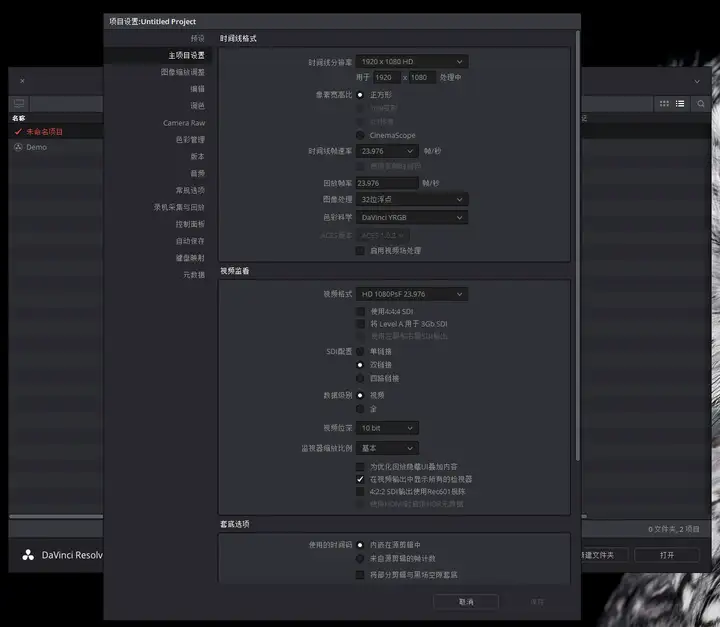The width and height of the screenshot is (720, 627).
Task: Click the DaVinci Resolve logo icon
Action: tap(28, 555)
